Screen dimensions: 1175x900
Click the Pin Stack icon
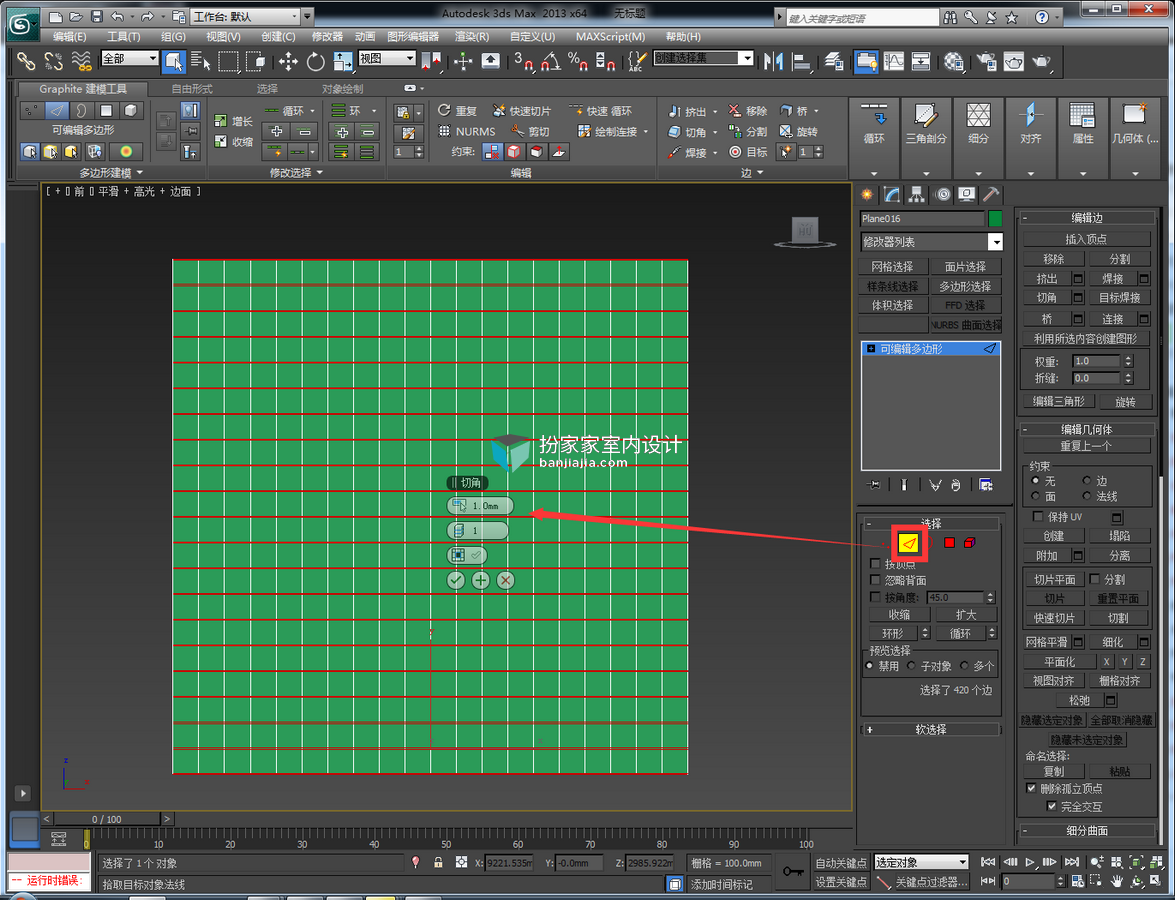(874, 486)
